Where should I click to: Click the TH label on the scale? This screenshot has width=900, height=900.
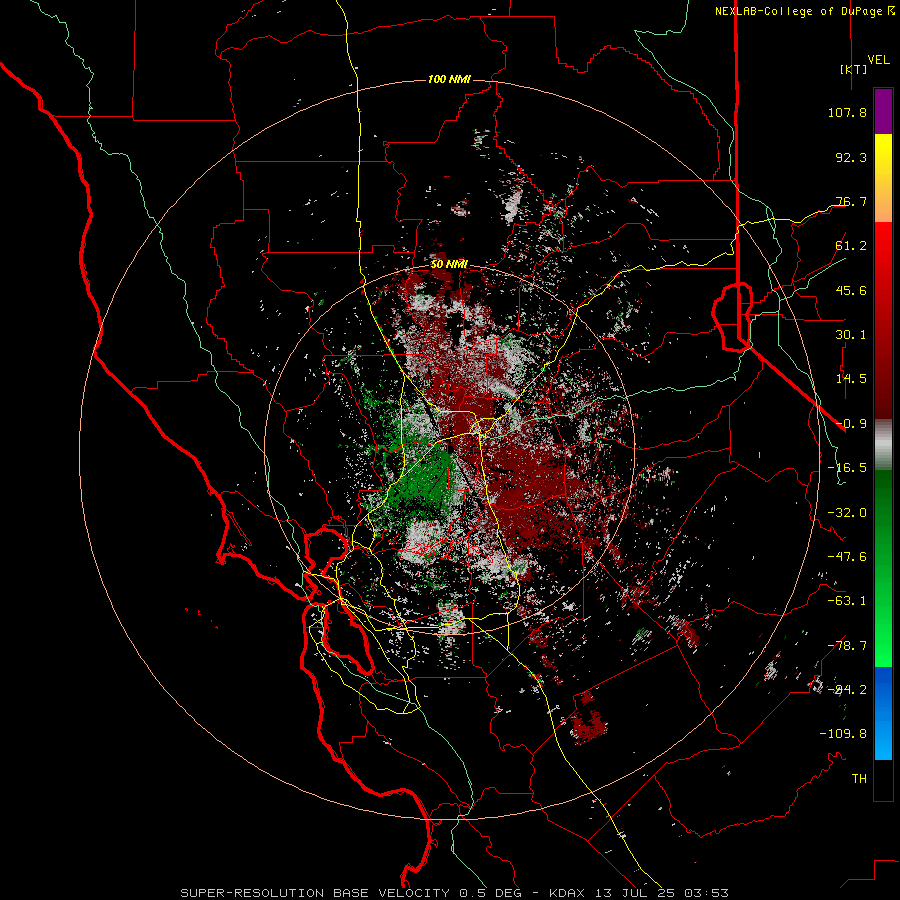coord(859,779)
